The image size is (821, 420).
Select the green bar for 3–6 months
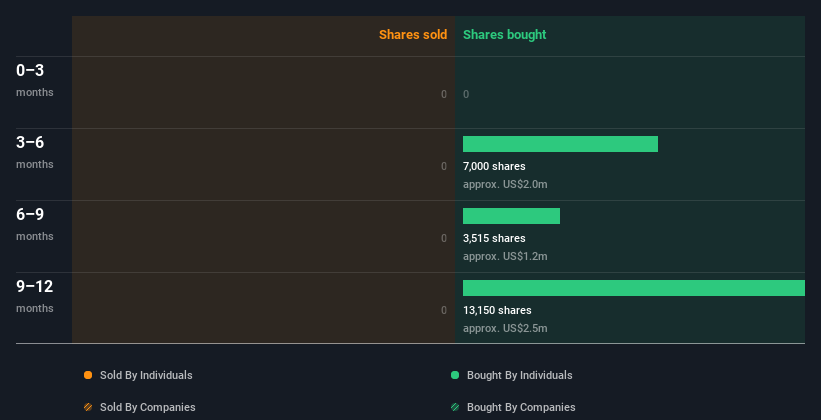pyautogui.click(x=560, y=144)
